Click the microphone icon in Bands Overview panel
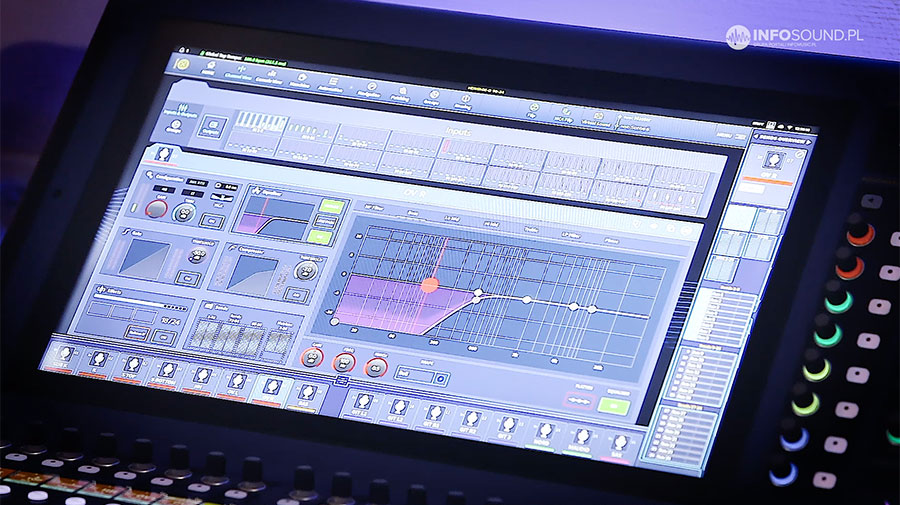900x505 pixels. (x=772, y=160)
